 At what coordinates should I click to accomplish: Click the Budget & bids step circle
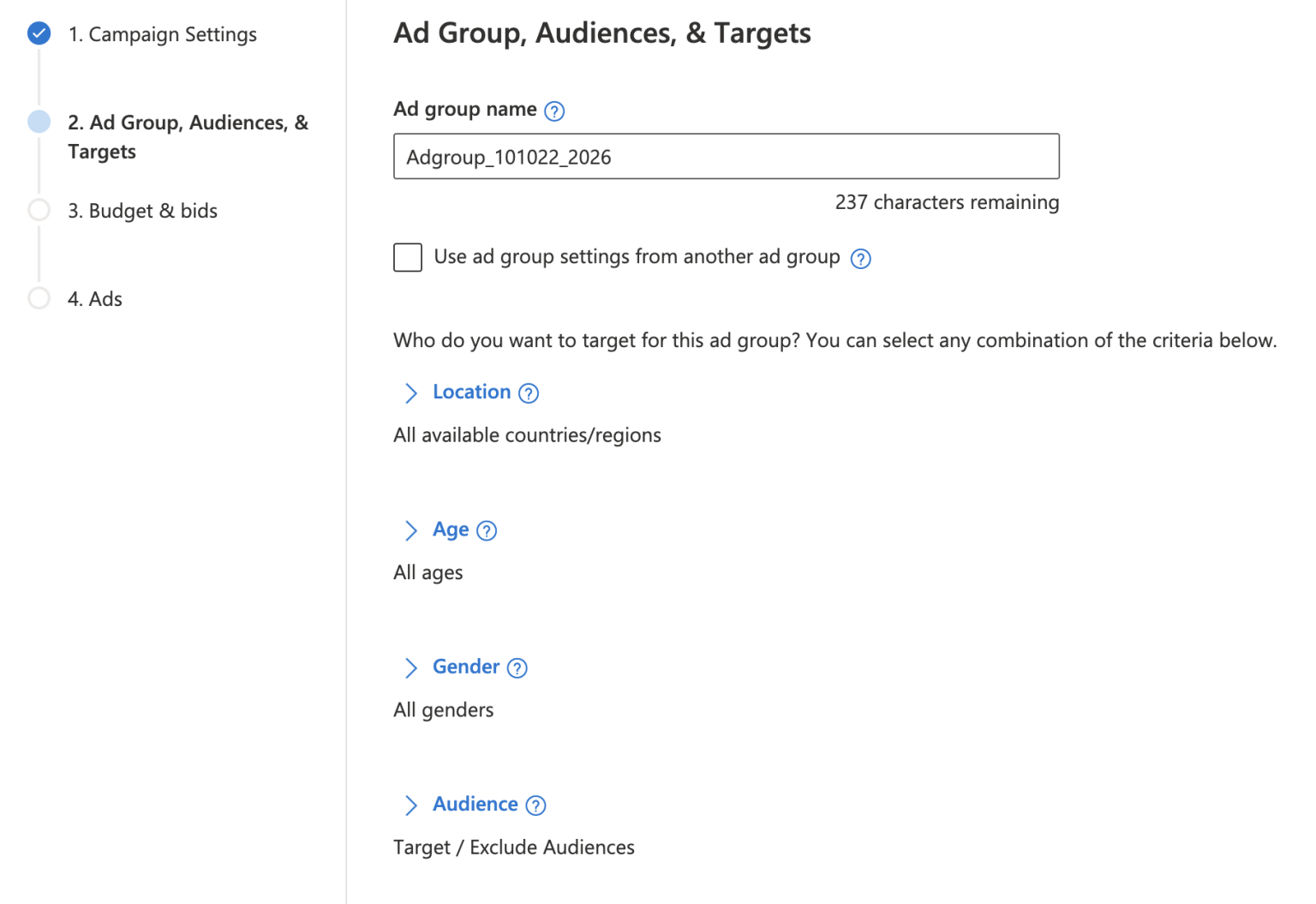pos(39,210)
